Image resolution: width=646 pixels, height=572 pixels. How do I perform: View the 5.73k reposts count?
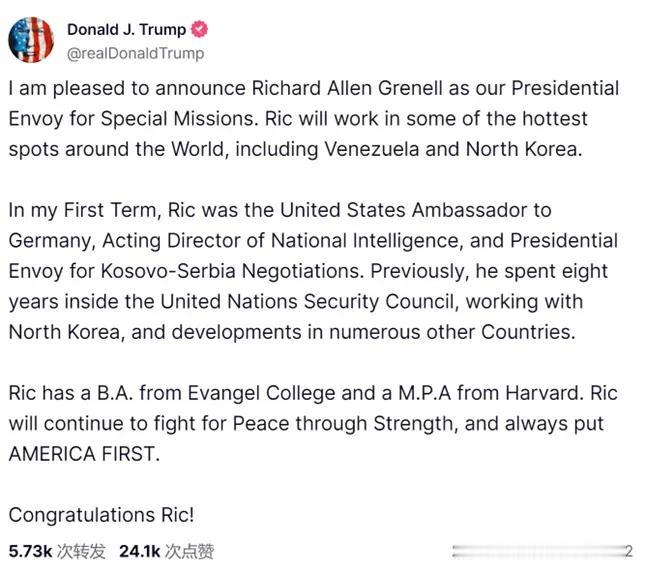[30, 551]
